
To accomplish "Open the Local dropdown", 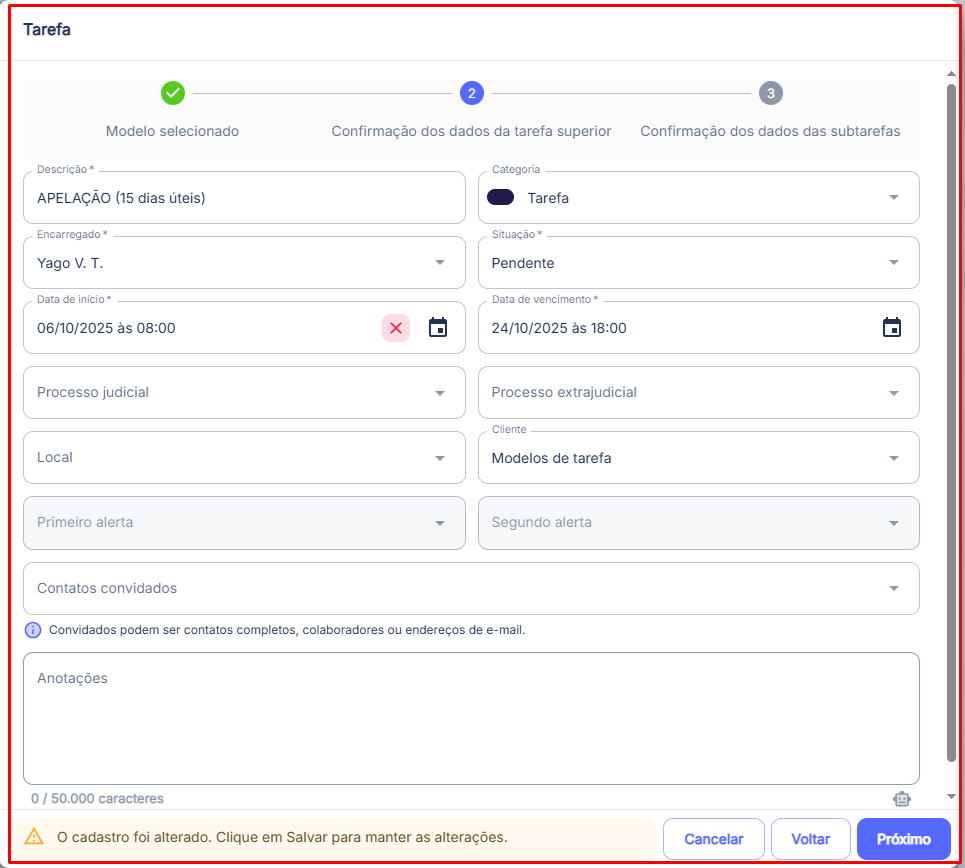I will [244, 457].
